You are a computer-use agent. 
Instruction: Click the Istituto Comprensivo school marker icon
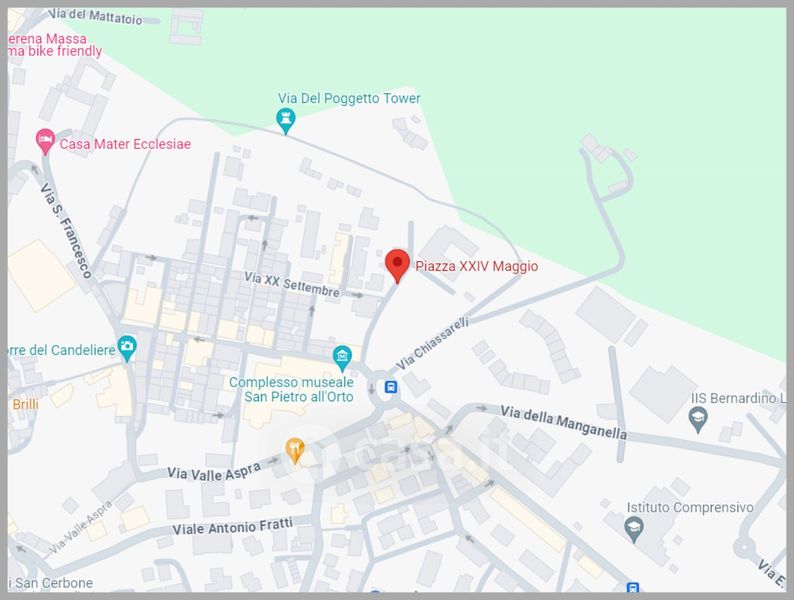634,529
